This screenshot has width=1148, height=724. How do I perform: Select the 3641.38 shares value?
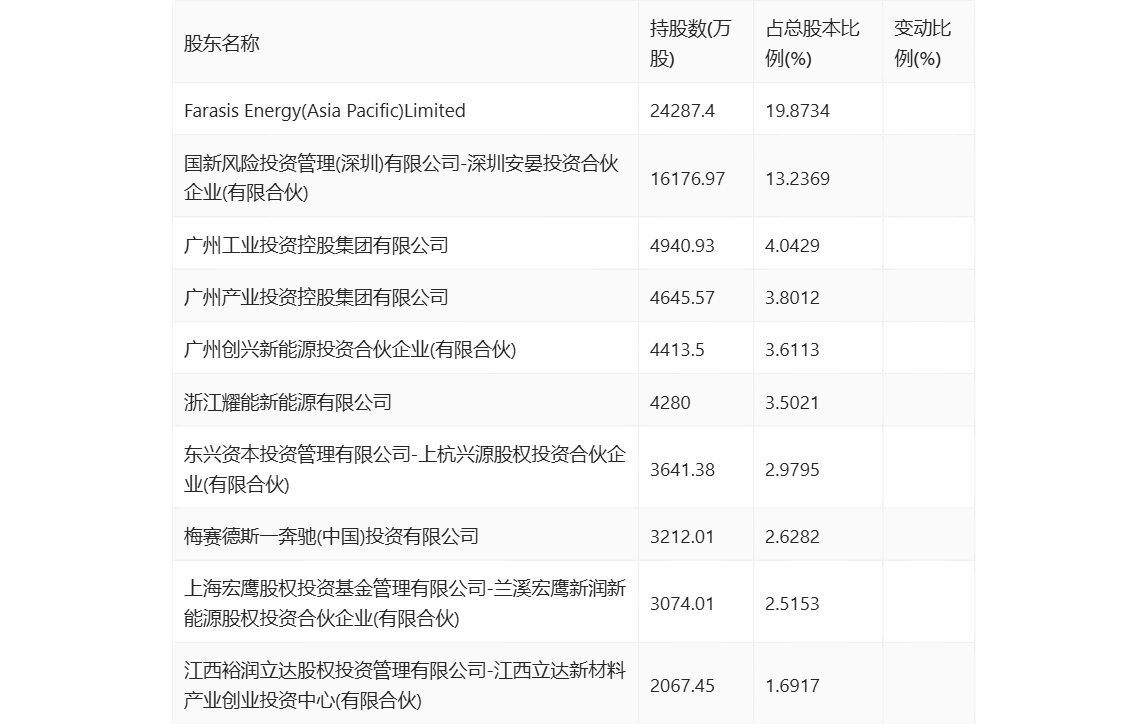click(x=682, y=470)
